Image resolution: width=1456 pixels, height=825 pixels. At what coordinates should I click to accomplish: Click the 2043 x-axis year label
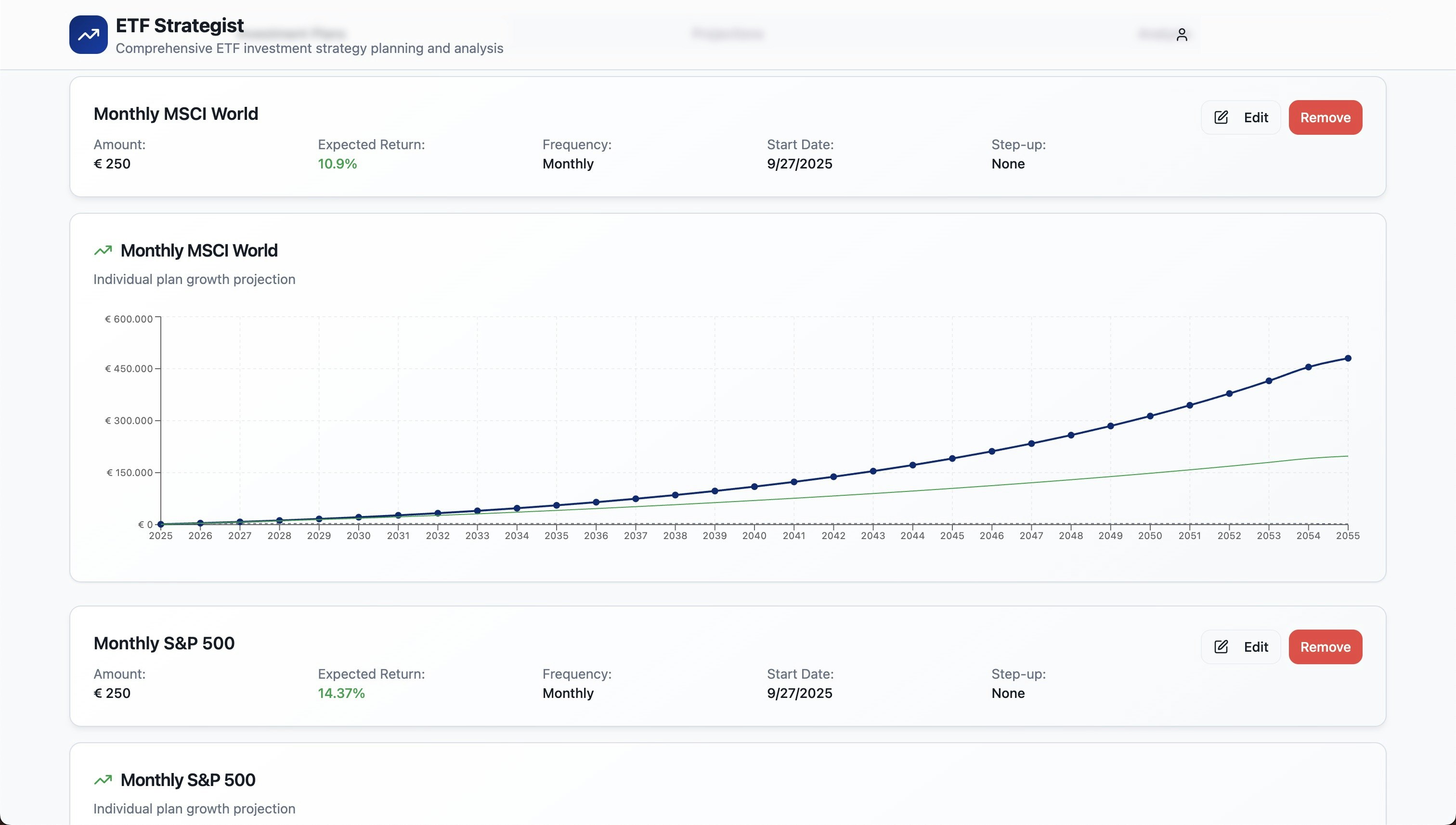[873, 535]
